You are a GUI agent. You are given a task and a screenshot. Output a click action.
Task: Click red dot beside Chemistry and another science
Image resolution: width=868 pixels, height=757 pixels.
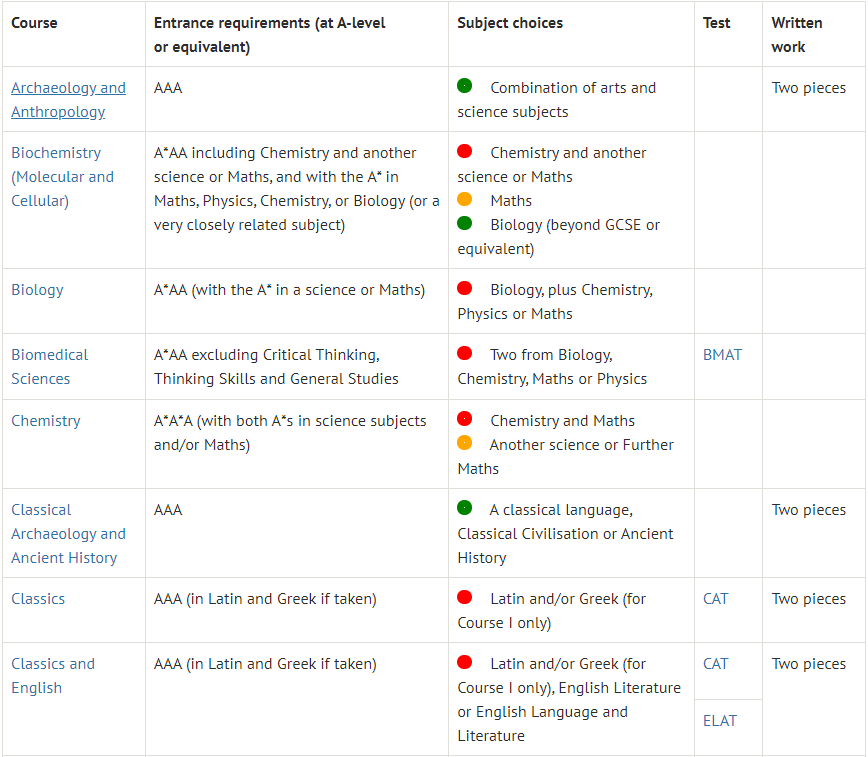[464, 151]
